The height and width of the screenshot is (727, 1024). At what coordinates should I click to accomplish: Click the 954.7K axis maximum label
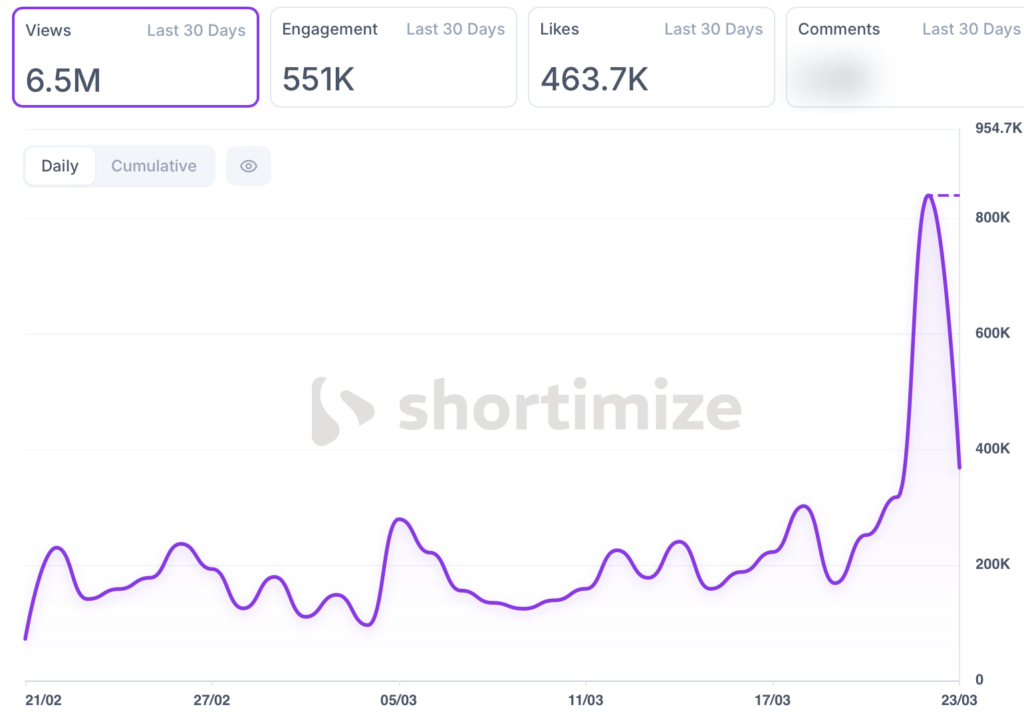click(998, 128)
